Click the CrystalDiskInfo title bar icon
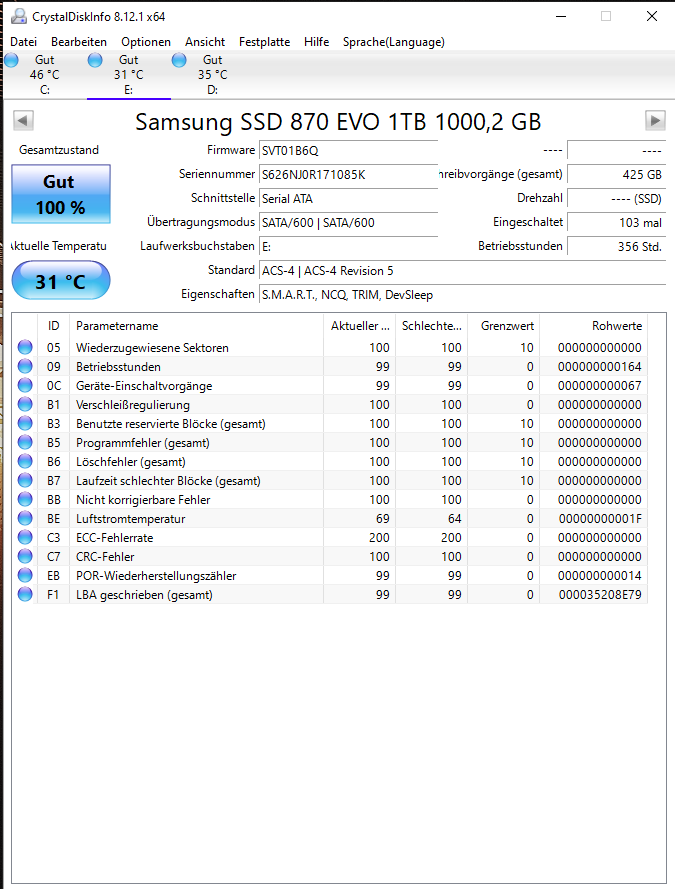The width and height of the screenshot is (675, 889). [x=19, y=16]
